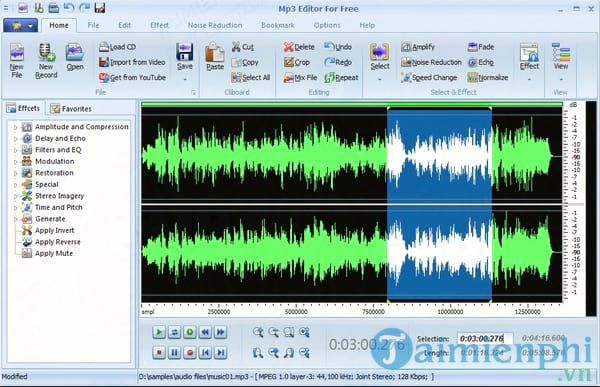The height and width of the screenshot is (387, 600).
Task: Apply the Echo effect
Action: click(481, 62)
